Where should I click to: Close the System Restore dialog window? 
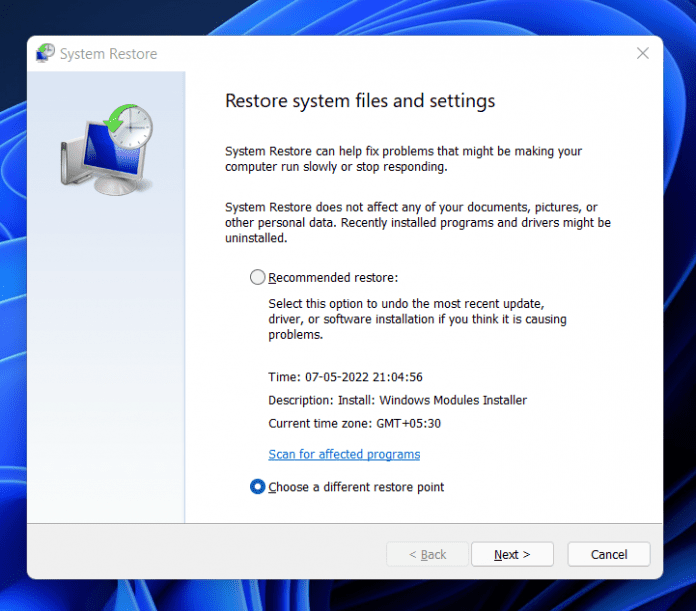(x=640, y=54)
